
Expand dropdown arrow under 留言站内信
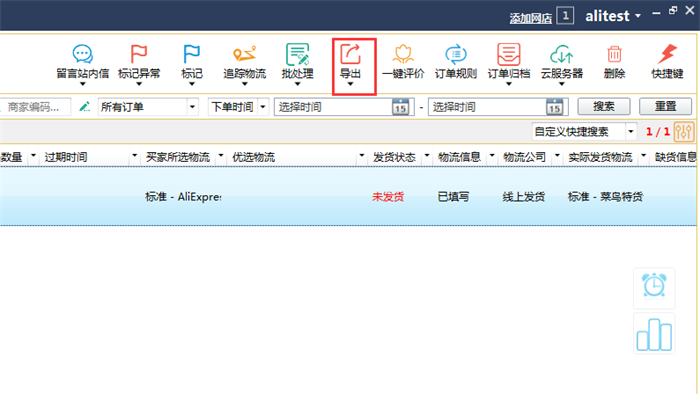[x=83, y=84]
